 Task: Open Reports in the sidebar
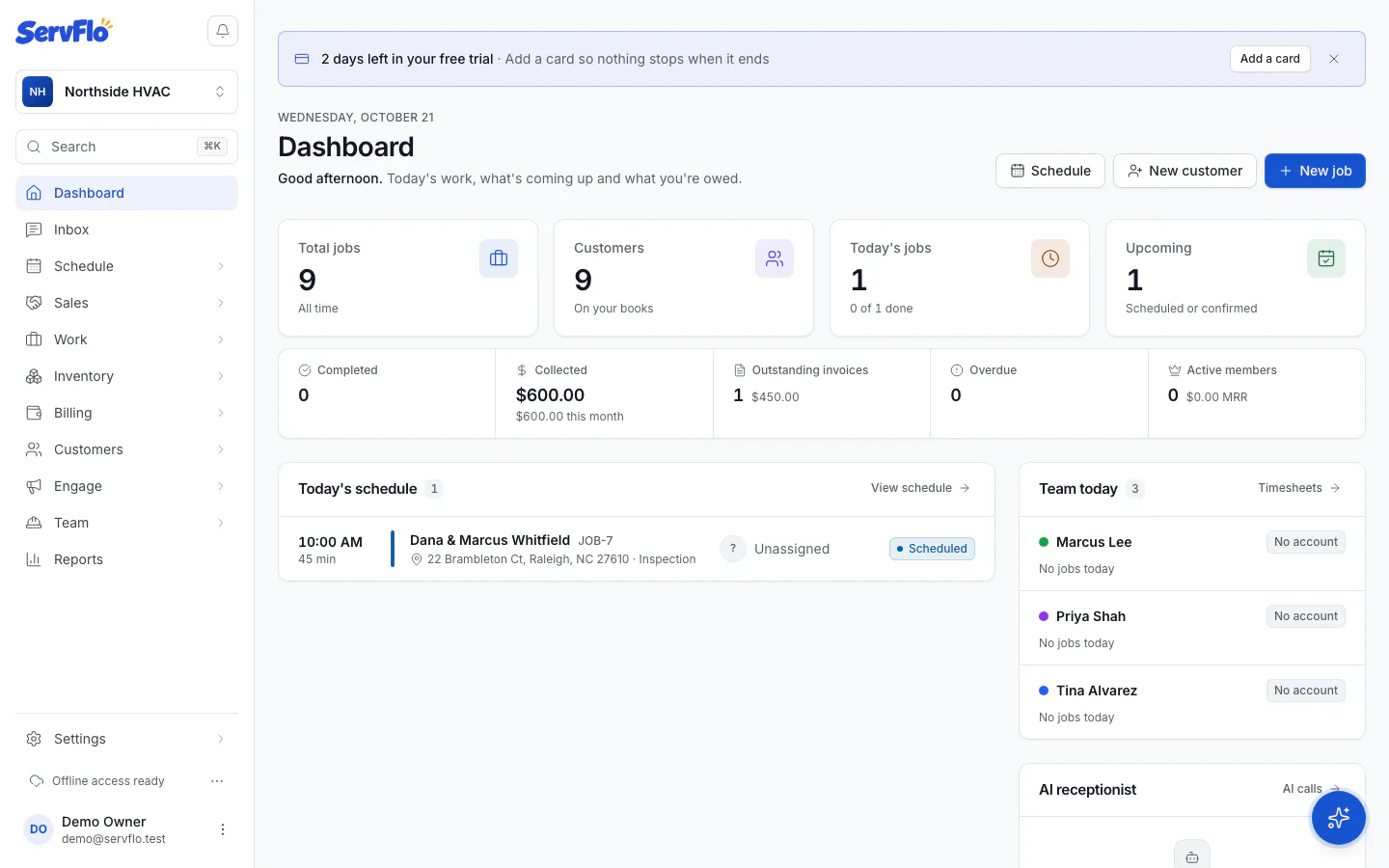[x=126, y=559]
